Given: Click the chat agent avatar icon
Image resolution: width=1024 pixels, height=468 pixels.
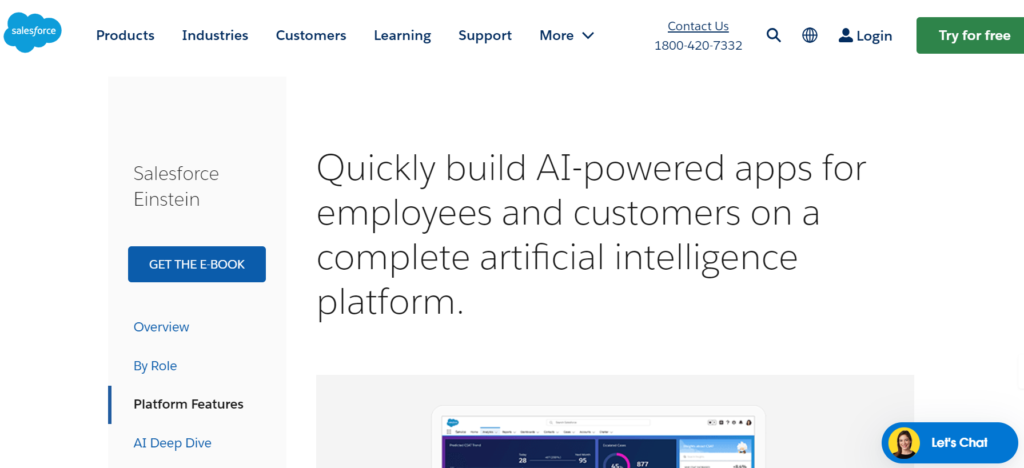Looking at the screenshot, I should pos(903,442).
